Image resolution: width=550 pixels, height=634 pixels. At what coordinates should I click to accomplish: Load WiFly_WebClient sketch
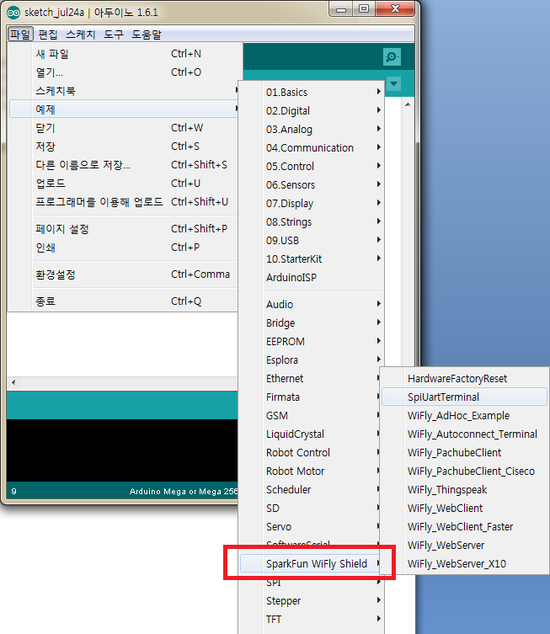[x=464, y=508]
